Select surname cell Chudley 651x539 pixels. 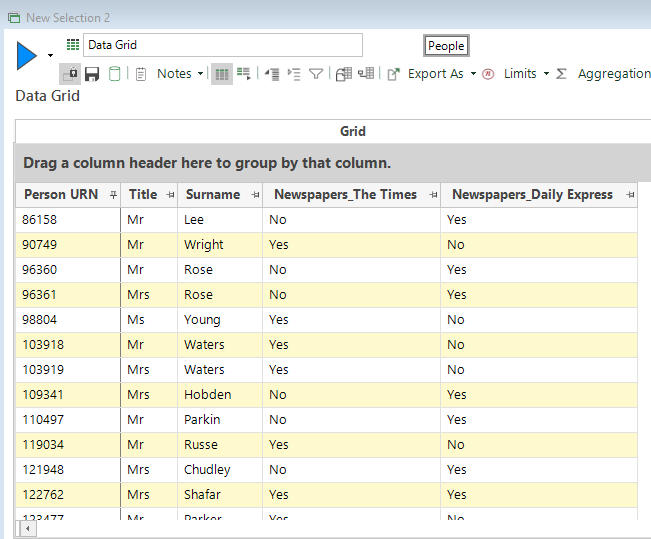220,470
